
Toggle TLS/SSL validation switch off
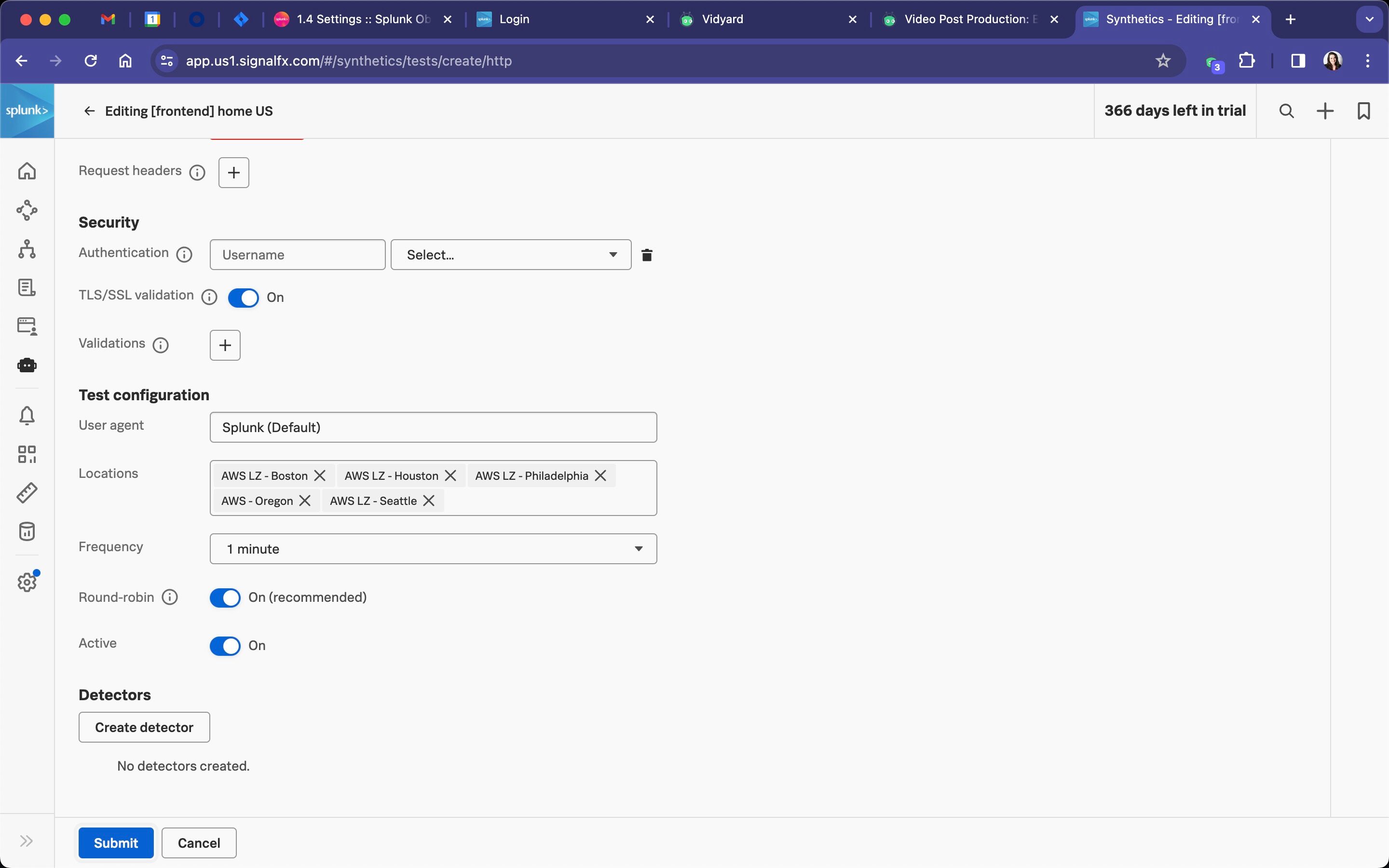pos(244,298)
